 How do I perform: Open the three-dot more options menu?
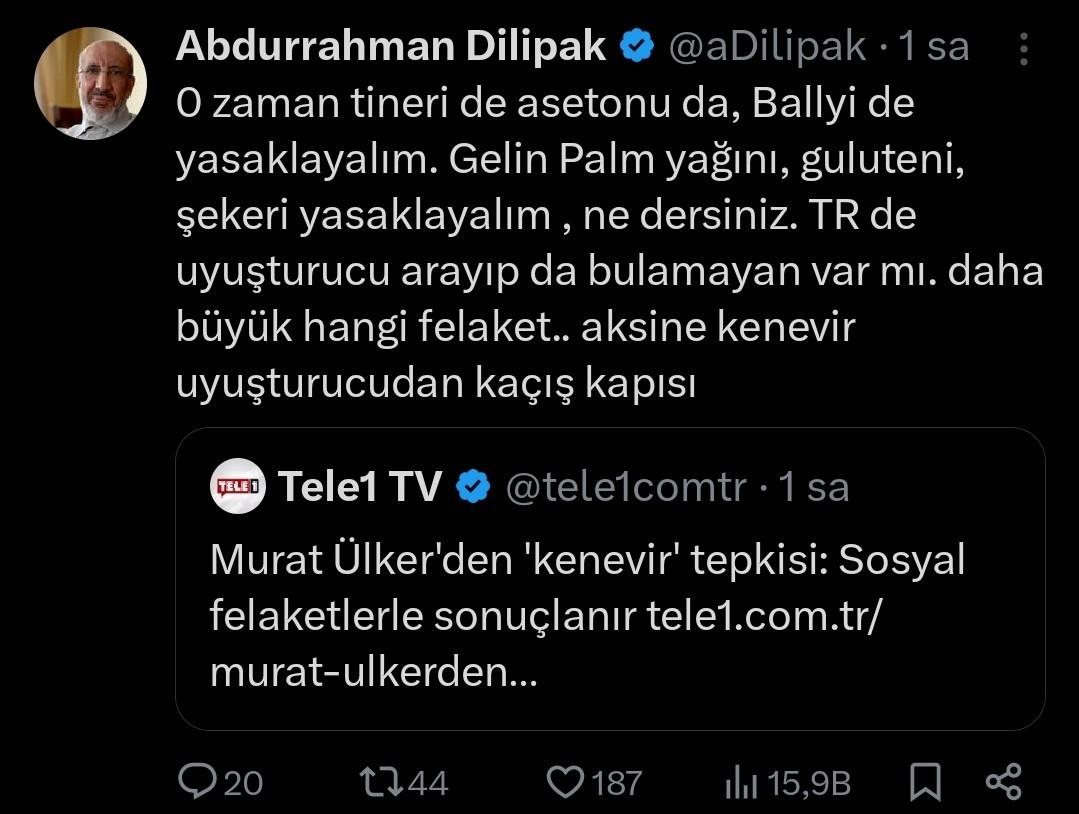point(1025,48)
